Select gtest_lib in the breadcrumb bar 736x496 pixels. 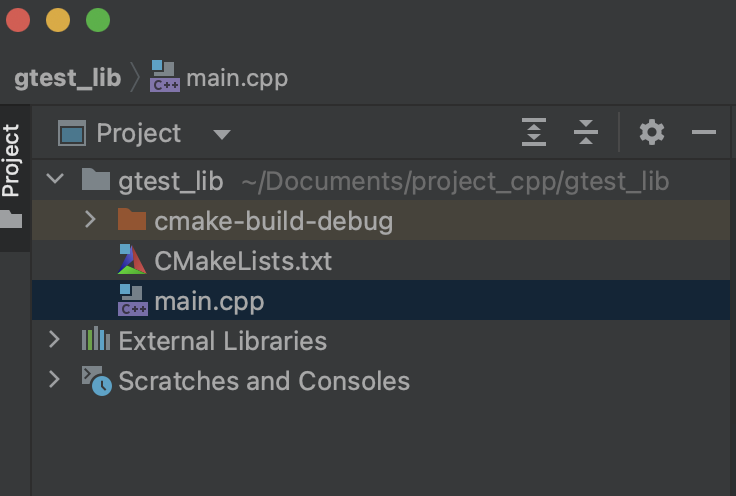click(68, 78)
